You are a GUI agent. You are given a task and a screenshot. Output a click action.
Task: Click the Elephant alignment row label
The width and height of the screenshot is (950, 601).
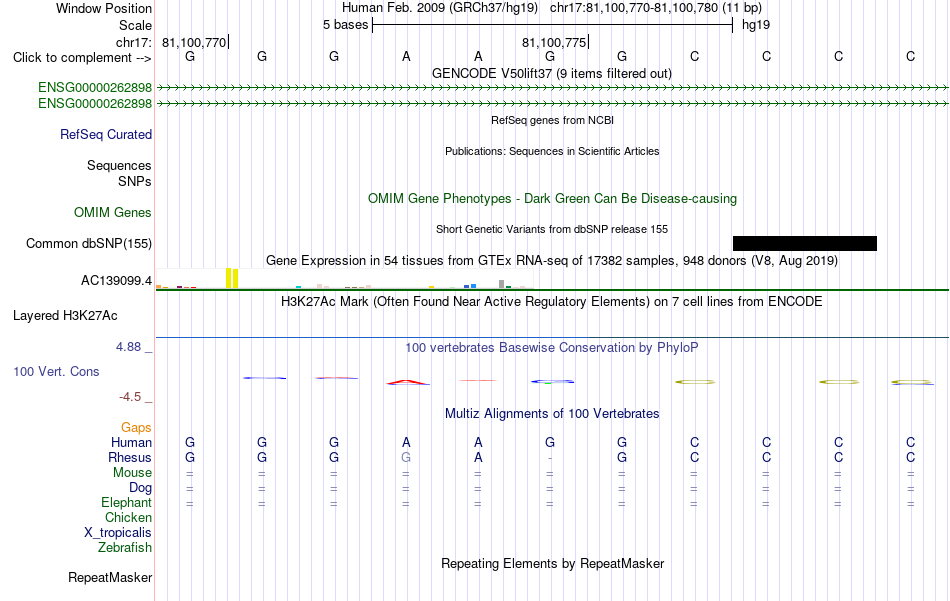(x=126, y=503)
